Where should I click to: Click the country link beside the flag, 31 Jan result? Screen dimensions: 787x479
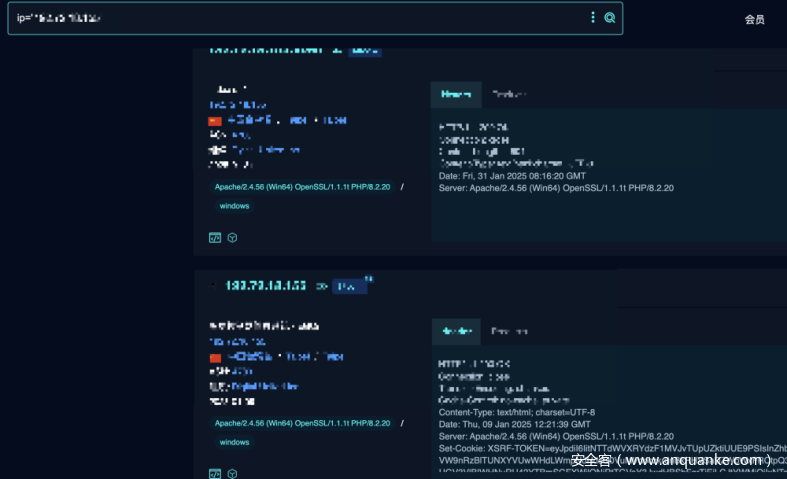tap(249, 120)
